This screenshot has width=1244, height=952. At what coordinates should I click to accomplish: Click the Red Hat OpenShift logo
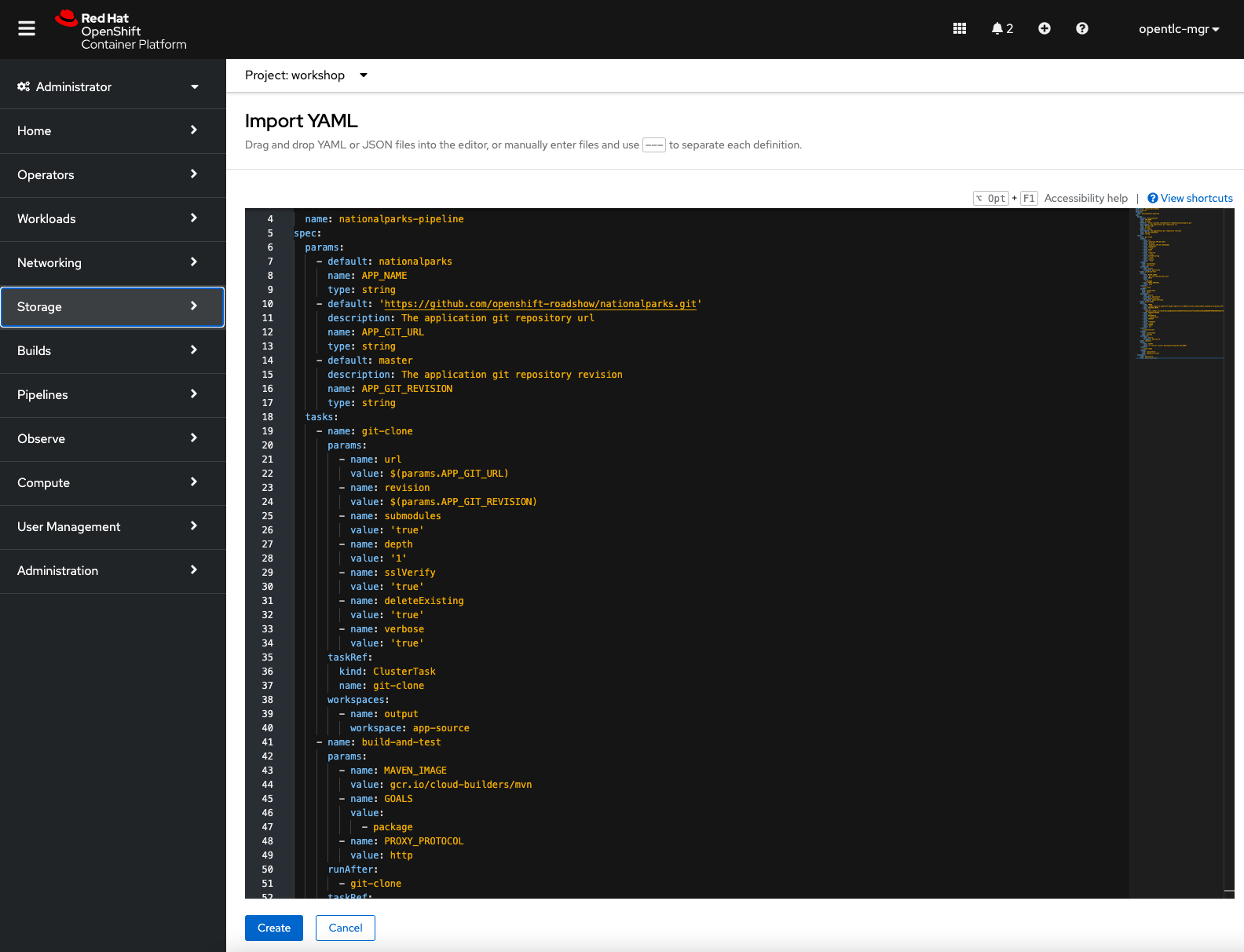[x=121, y=31]
